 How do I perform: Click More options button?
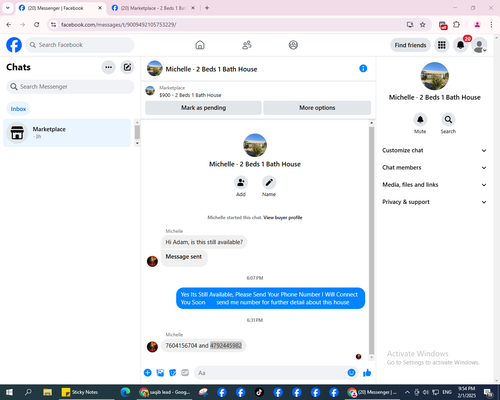click(317, 108)
